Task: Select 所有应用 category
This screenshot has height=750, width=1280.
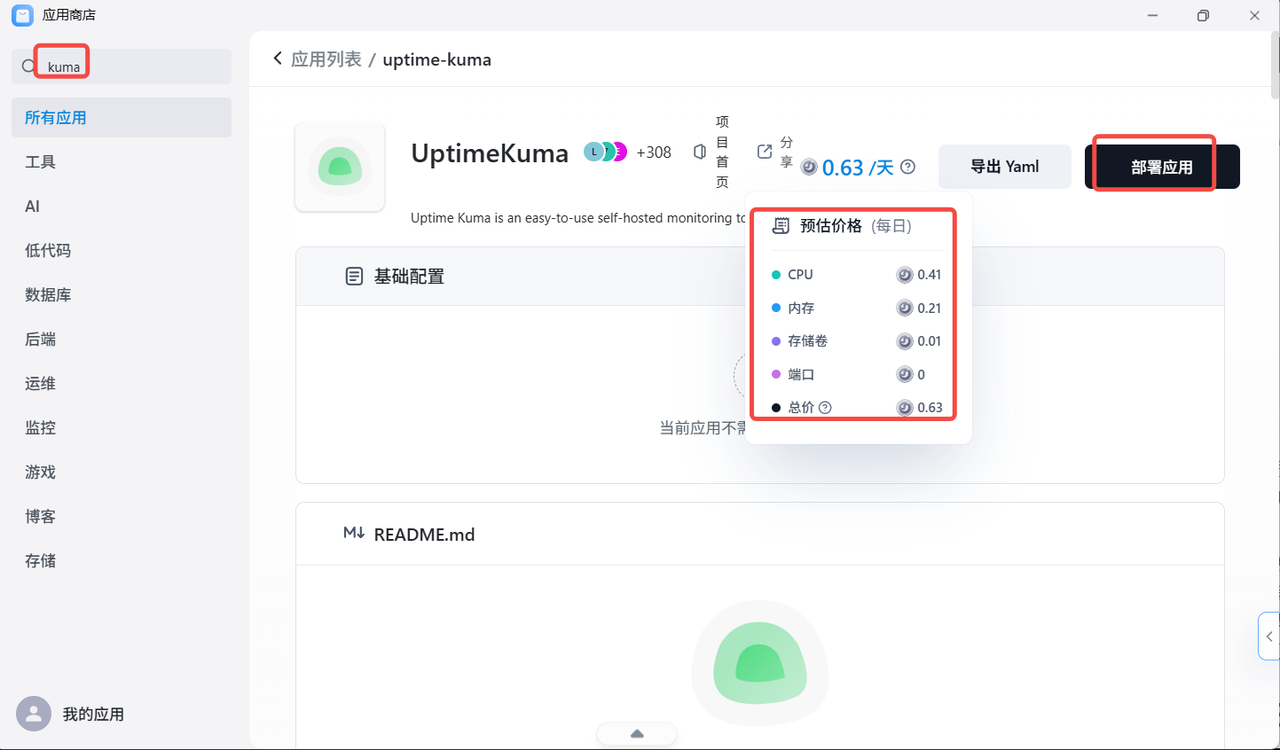Action: tap(121, 117)
